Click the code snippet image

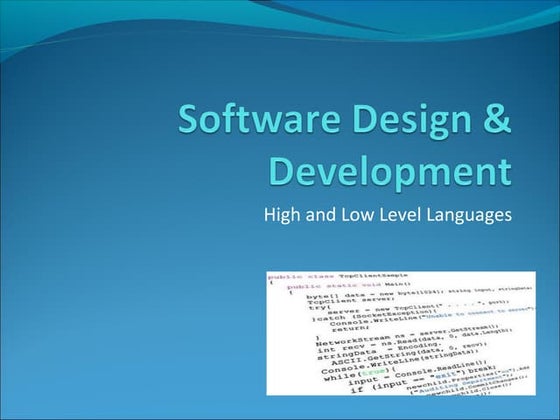click(401, 333)
